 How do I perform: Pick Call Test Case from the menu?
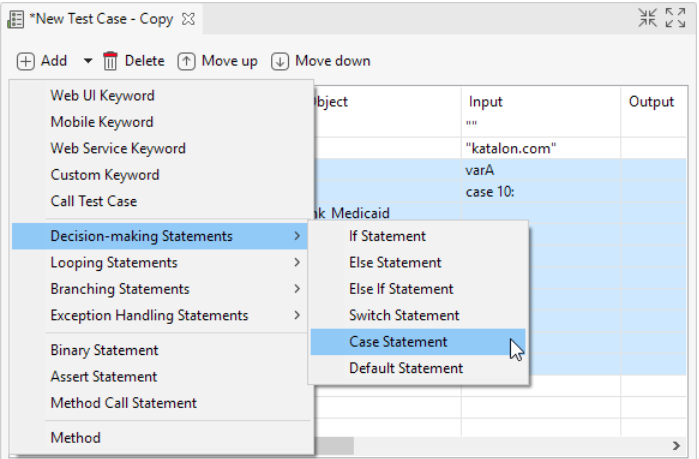pos(93,201)
